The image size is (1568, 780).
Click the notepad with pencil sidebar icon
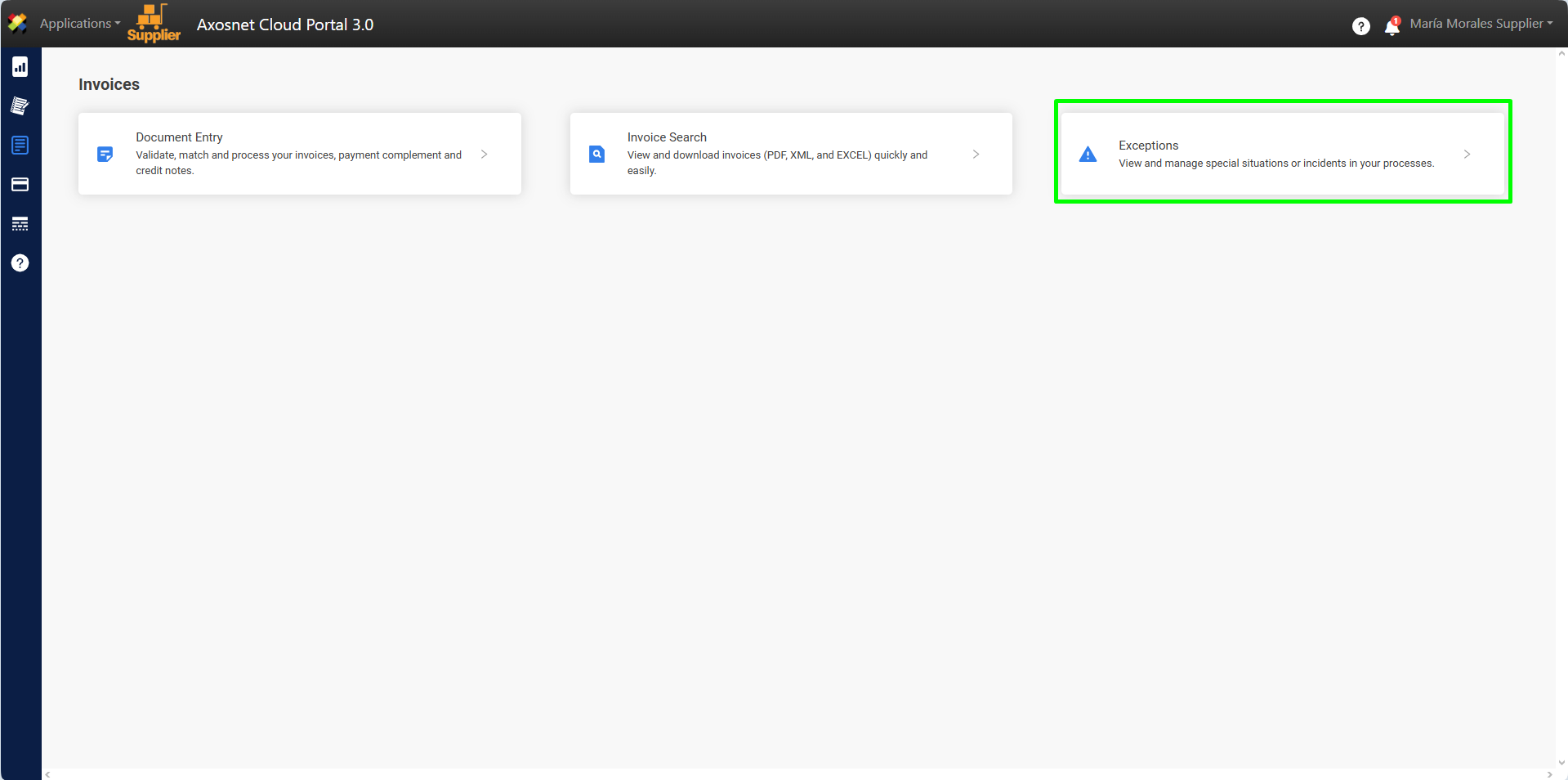pyautogui.click(x=20, y=106)
